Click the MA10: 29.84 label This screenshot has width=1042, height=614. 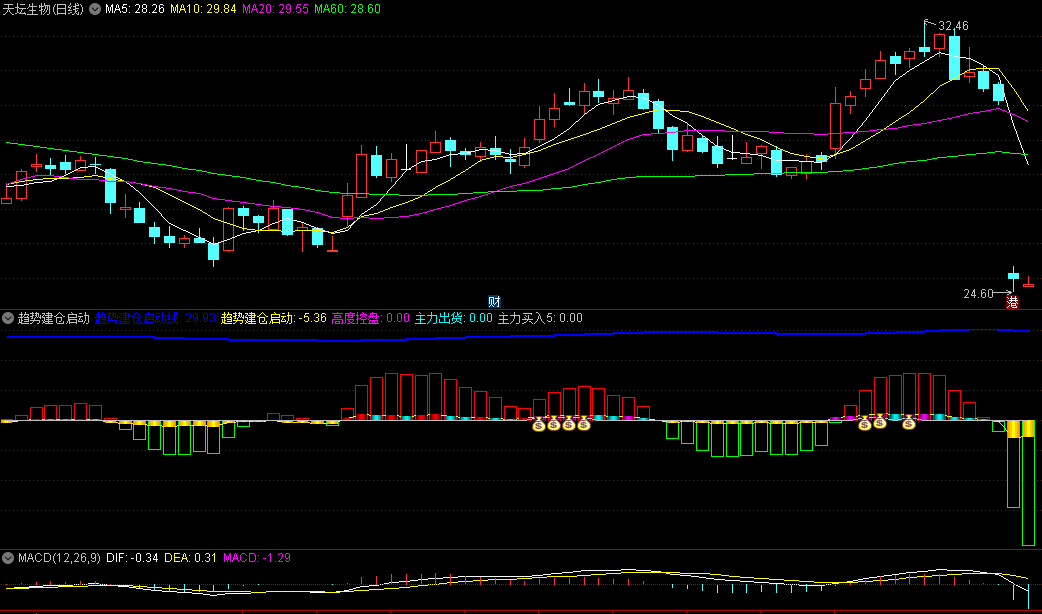coord(203,9)
